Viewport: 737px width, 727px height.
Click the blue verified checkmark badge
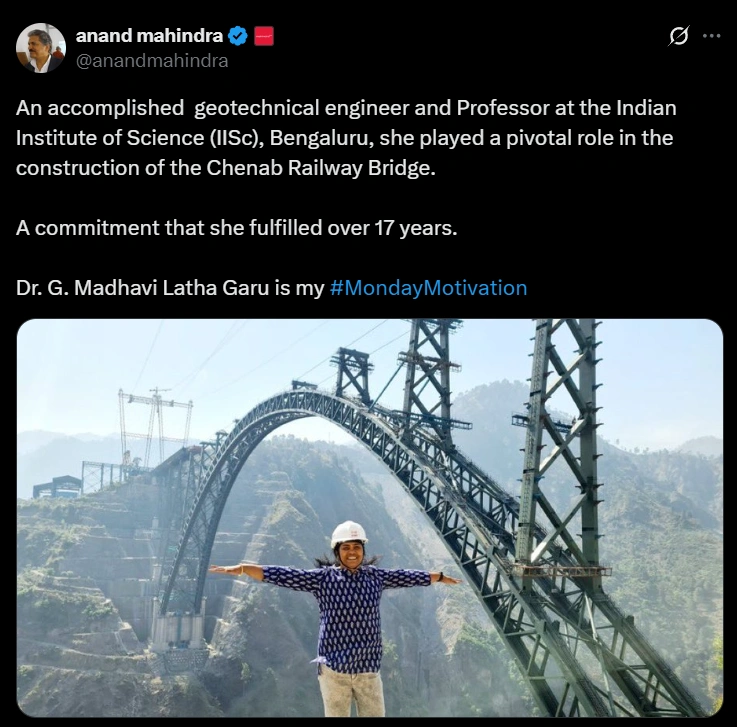[238, 36]
